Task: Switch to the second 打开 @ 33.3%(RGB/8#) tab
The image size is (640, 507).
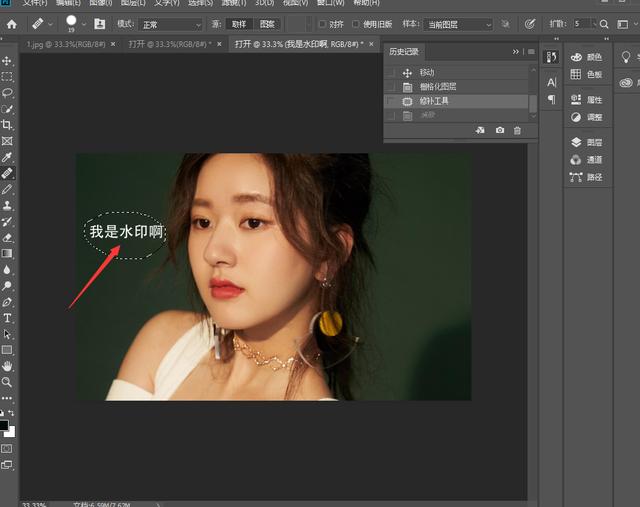Action: click(x=170, y=44)
